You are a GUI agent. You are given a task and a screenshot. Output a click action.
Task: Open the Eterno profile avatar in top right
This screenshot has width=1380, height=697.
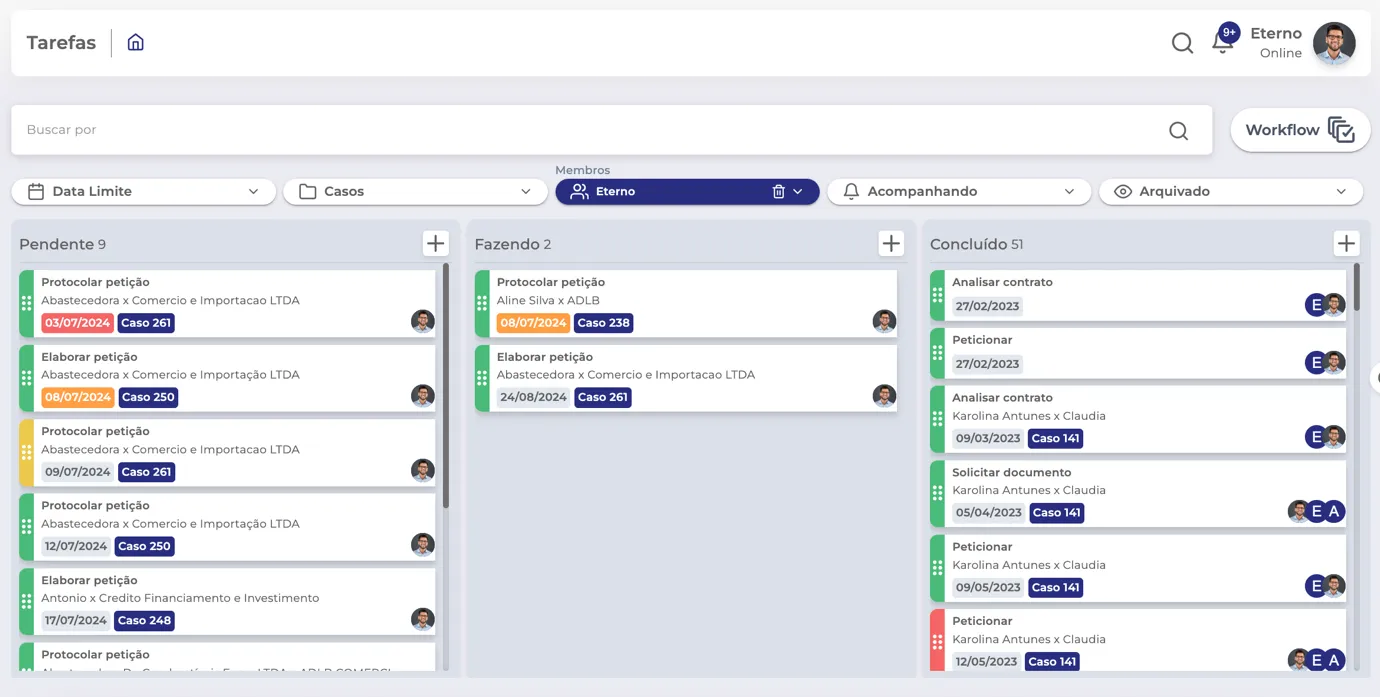click(x=1335, y=43)
